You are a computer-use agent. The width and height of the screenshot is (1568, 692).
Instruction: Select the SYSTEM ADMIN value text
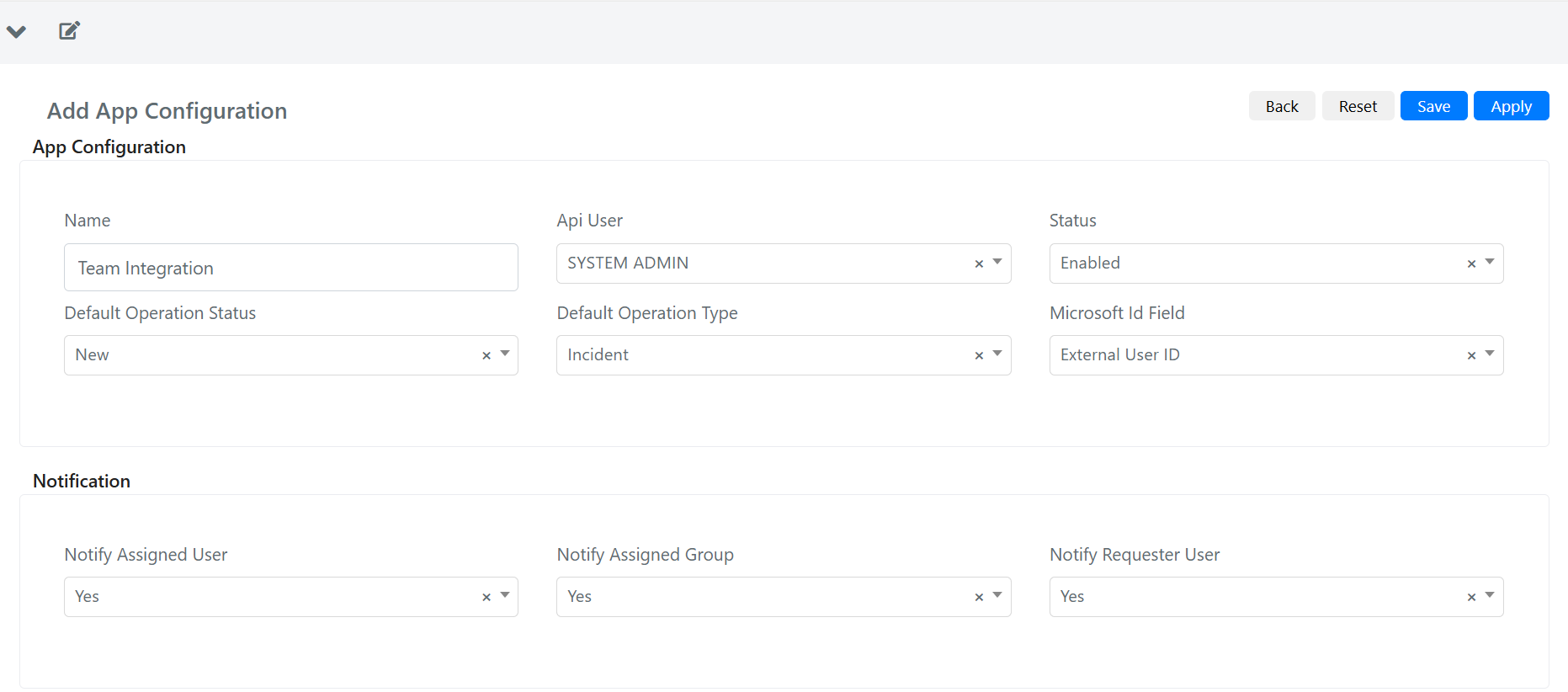click(x=628, y=263)
